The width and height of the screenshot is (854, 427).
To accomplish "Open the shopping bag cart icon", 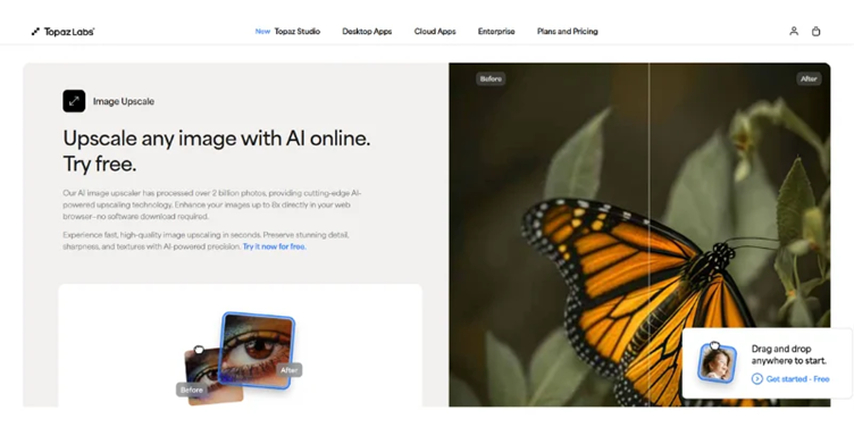I will 815,31.
